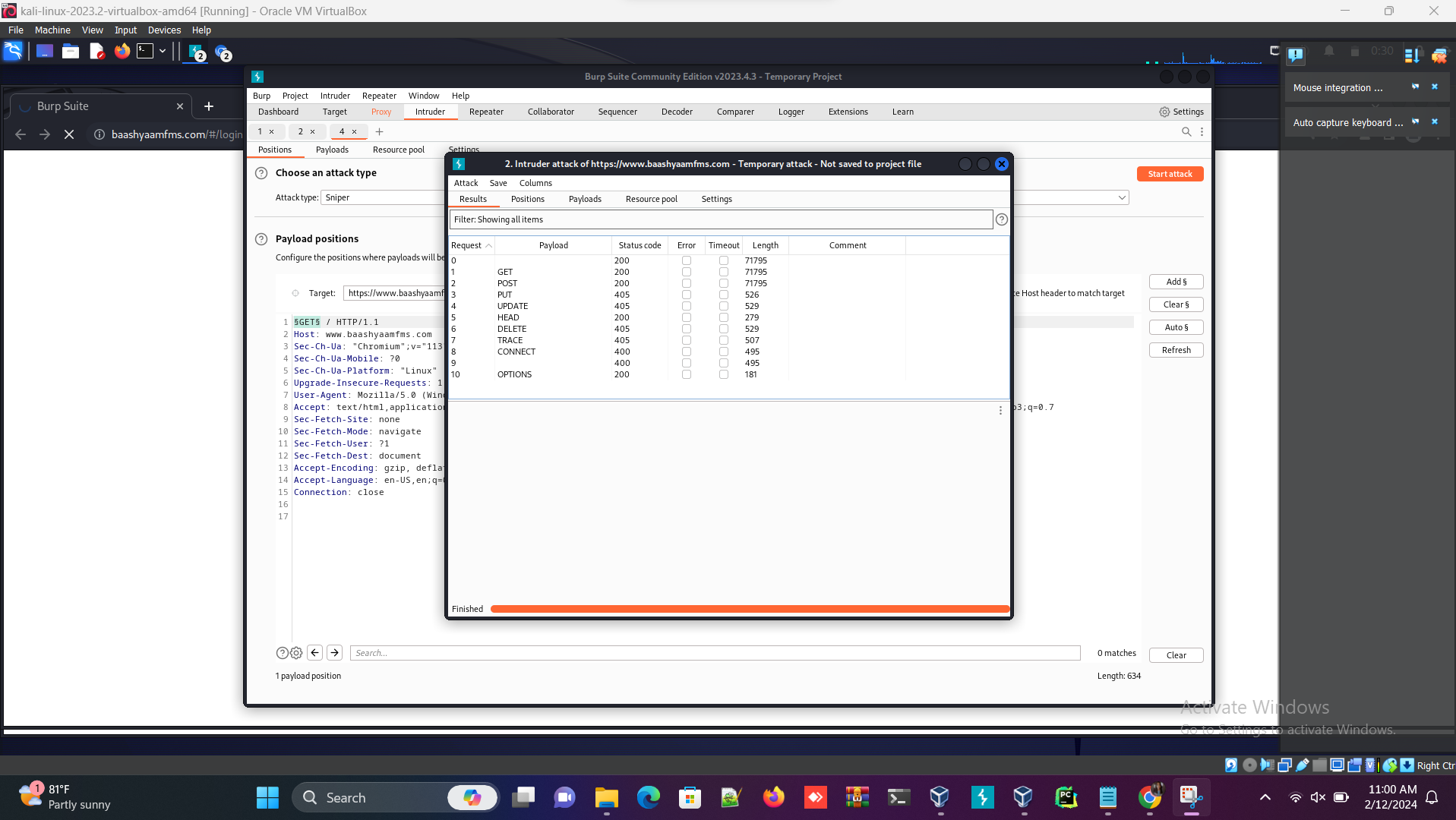Screen dimensions: 1456x820
Task: Click the Settings gear icon in Burp
Action: tap(1164, 112)
